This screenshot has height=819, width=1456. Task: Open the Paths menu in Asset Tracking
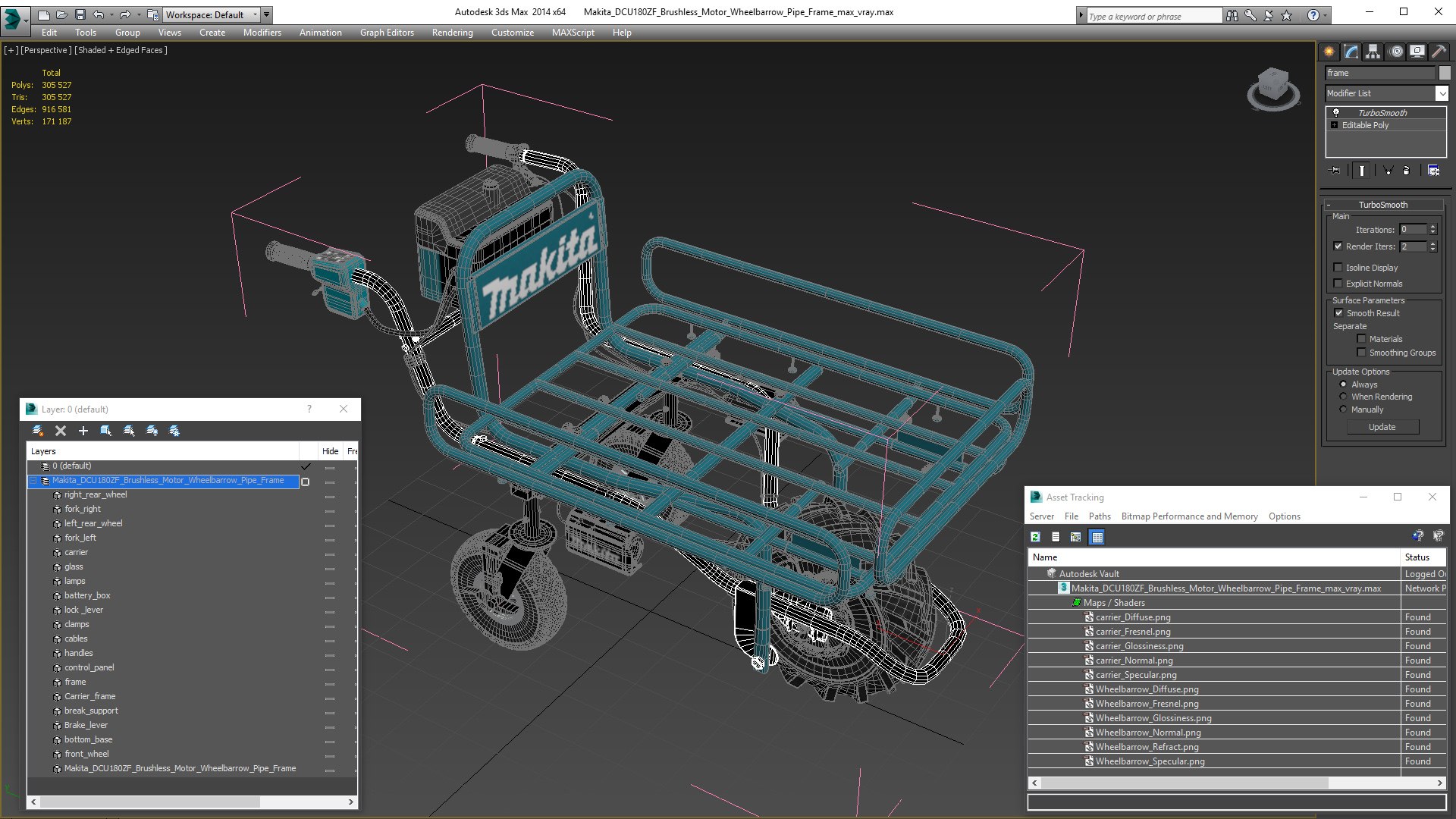[x=1100, y=516]
